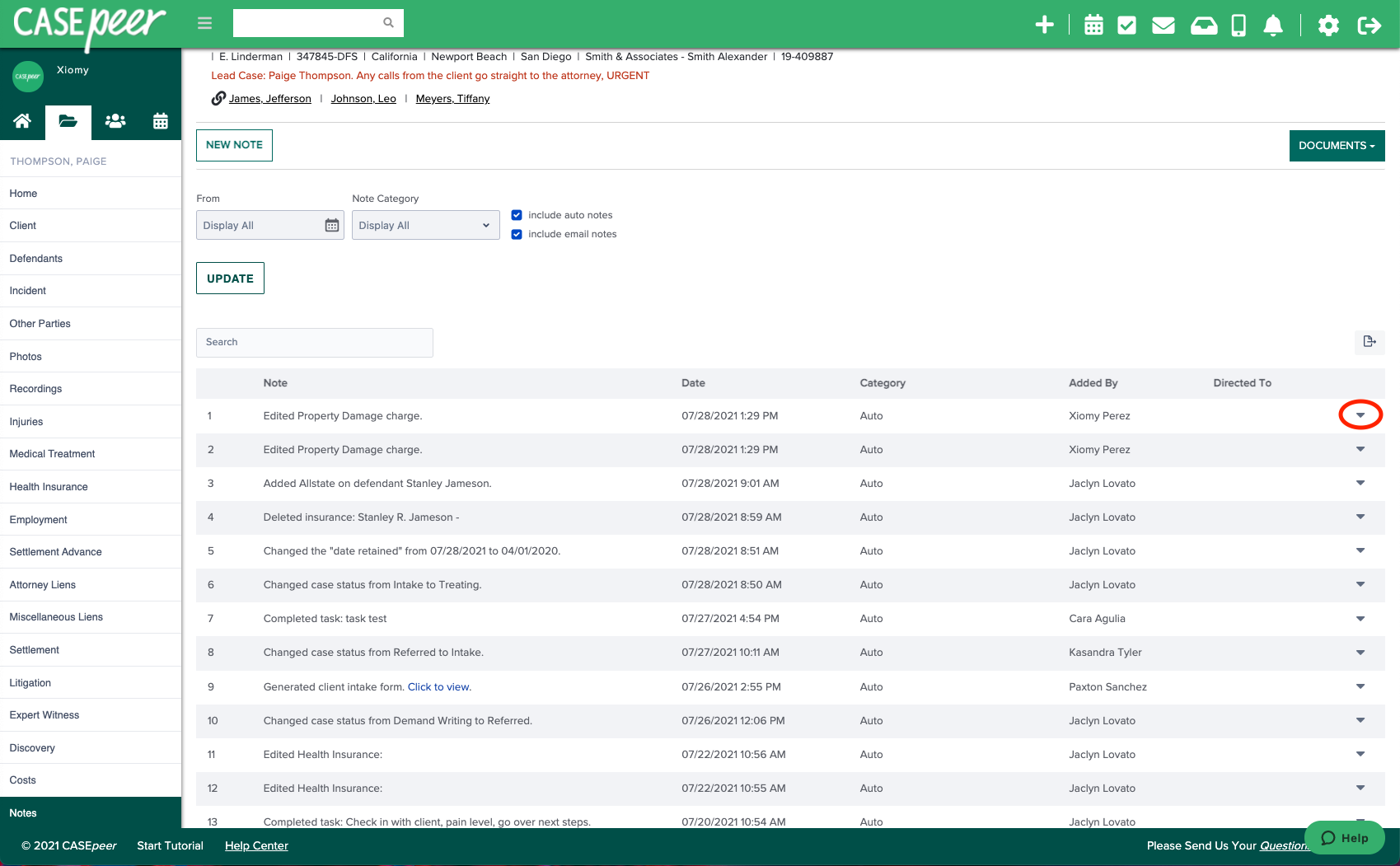This screenshot has width=1400, height=866.
Task: Open the Note Category dropdown
Action: [425, 224]
